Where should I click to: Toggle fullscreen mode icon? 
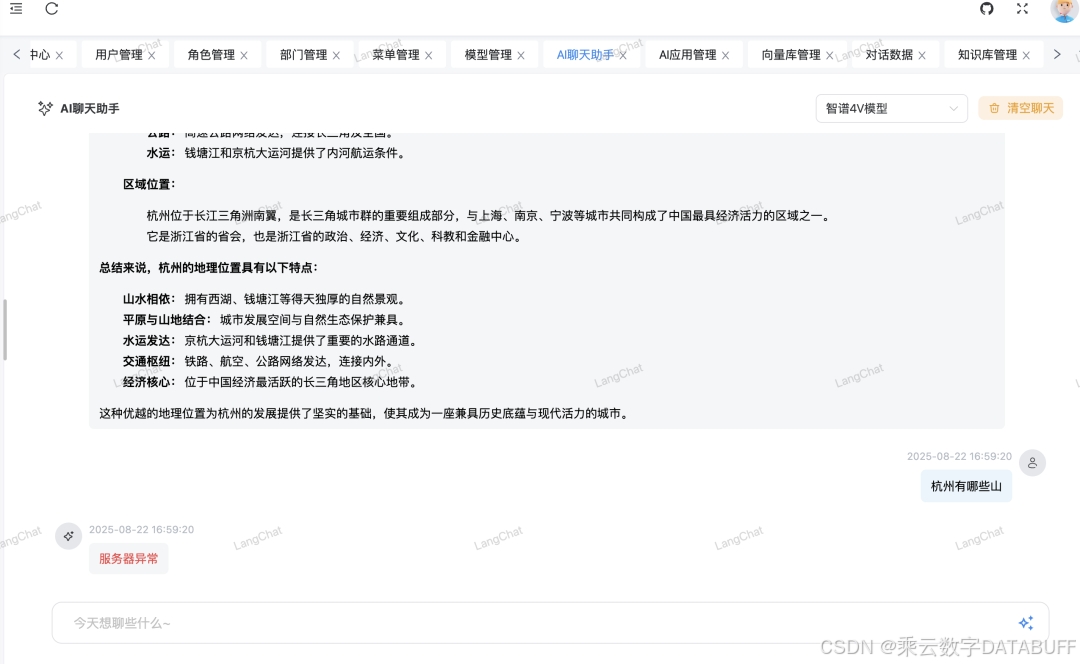tap(1022, 8)
